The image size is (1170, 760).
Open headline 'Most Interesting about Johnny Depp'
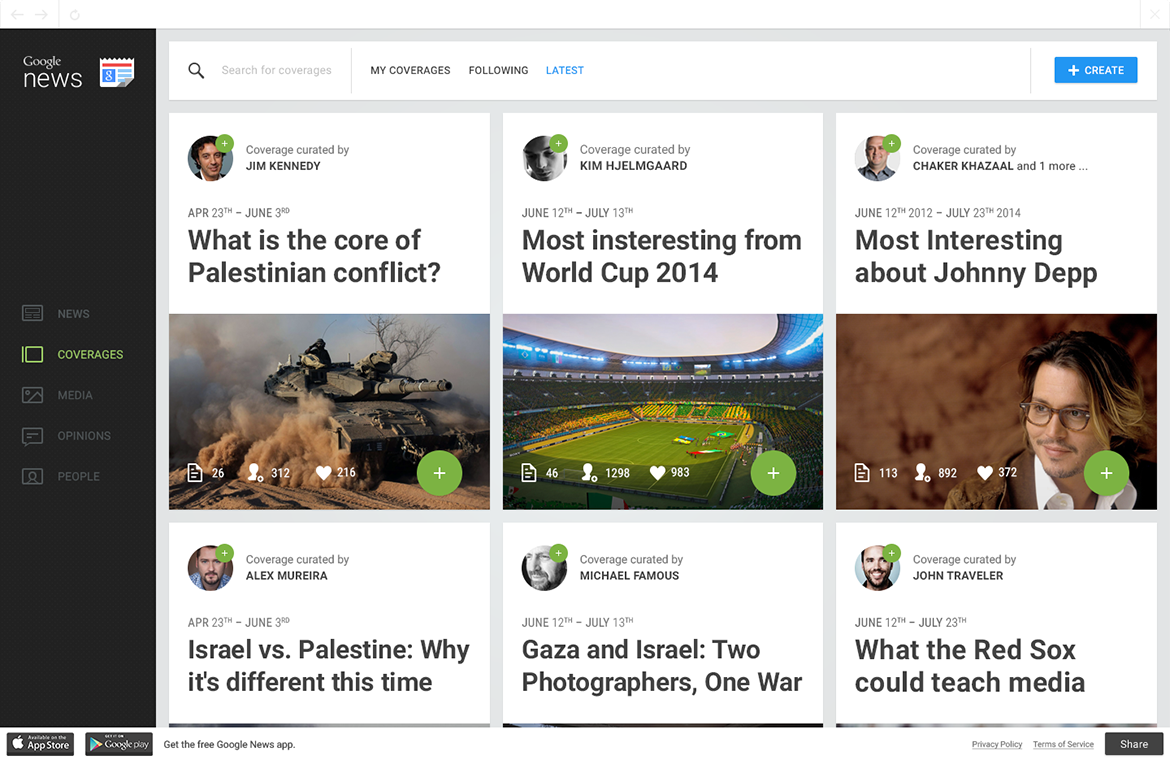pos(976,257)
